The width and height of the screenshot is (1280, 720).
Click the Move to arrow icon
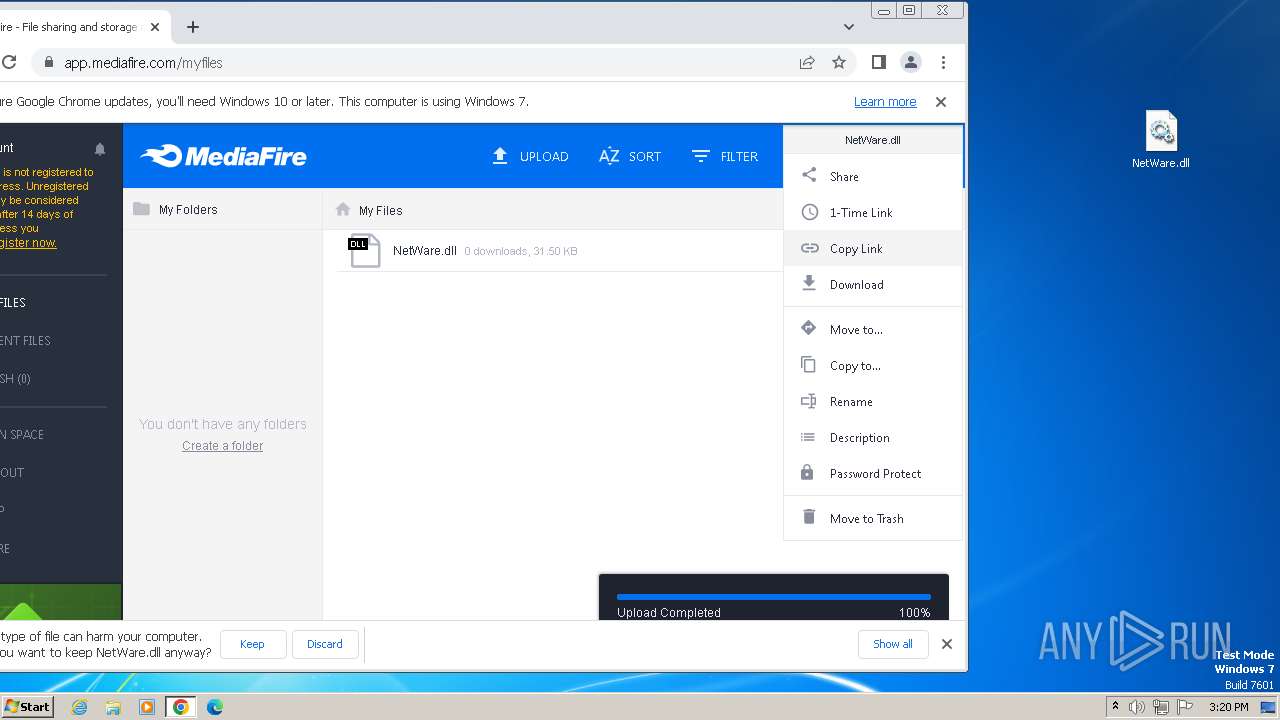pyautogui.click(x=809, y=328)
